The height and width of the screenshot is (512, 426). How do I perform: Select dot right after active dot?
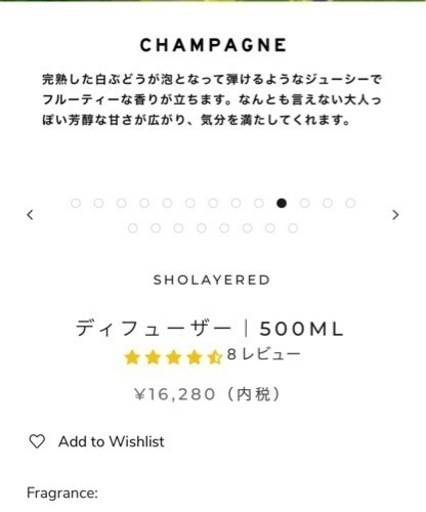pos(304,203)
